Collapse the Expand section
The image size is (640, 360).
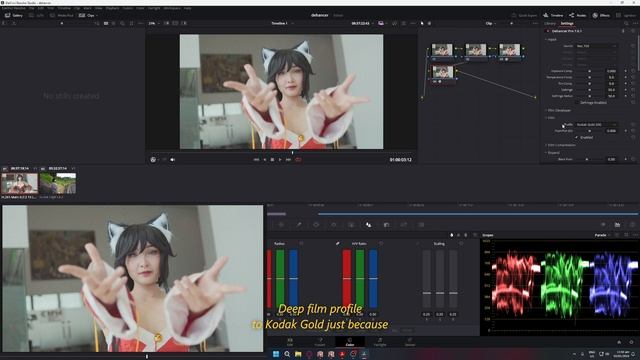click(553, 153)
